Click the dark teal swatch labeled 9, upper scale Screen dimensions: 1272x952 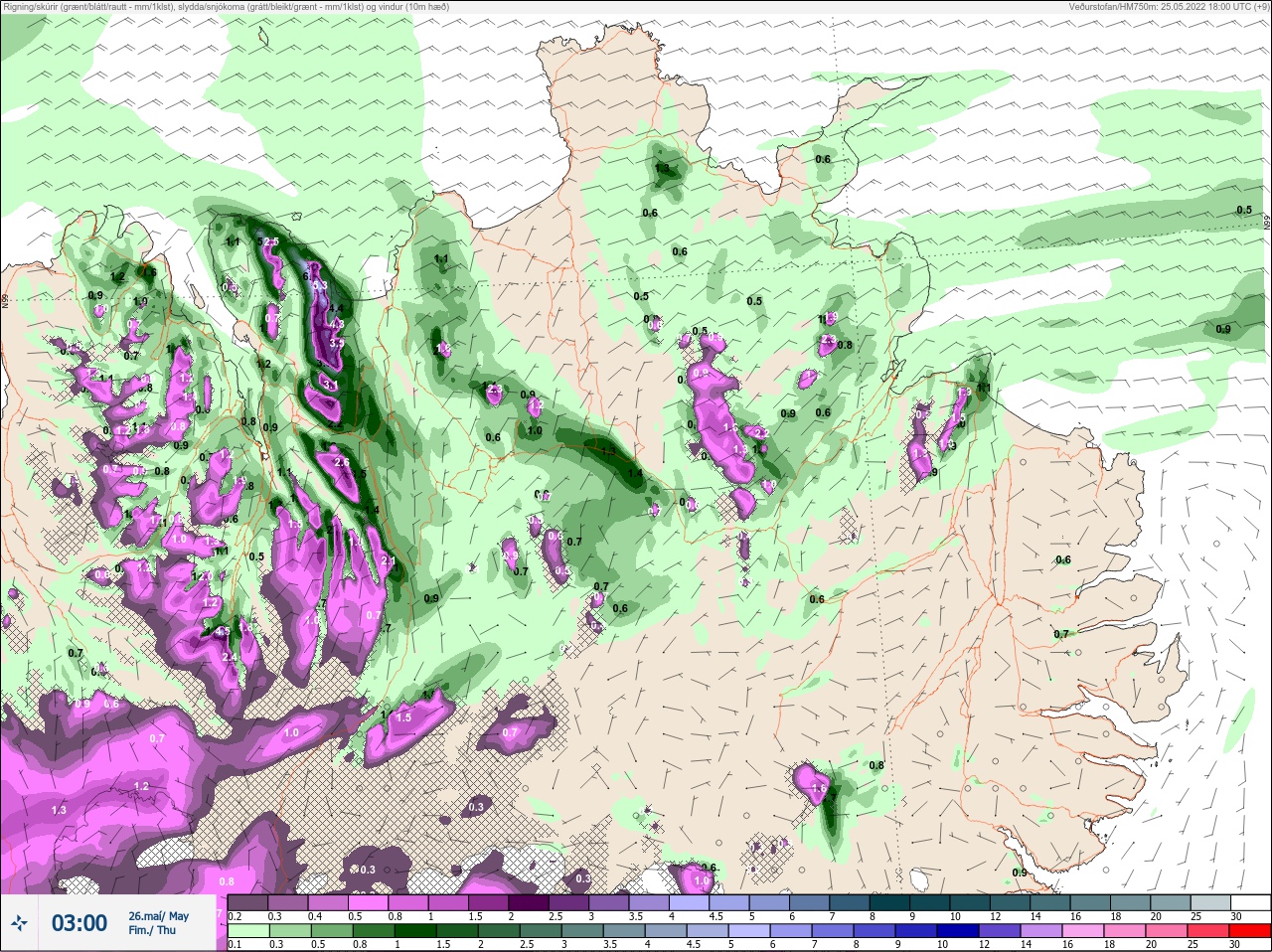coord(930,902)
